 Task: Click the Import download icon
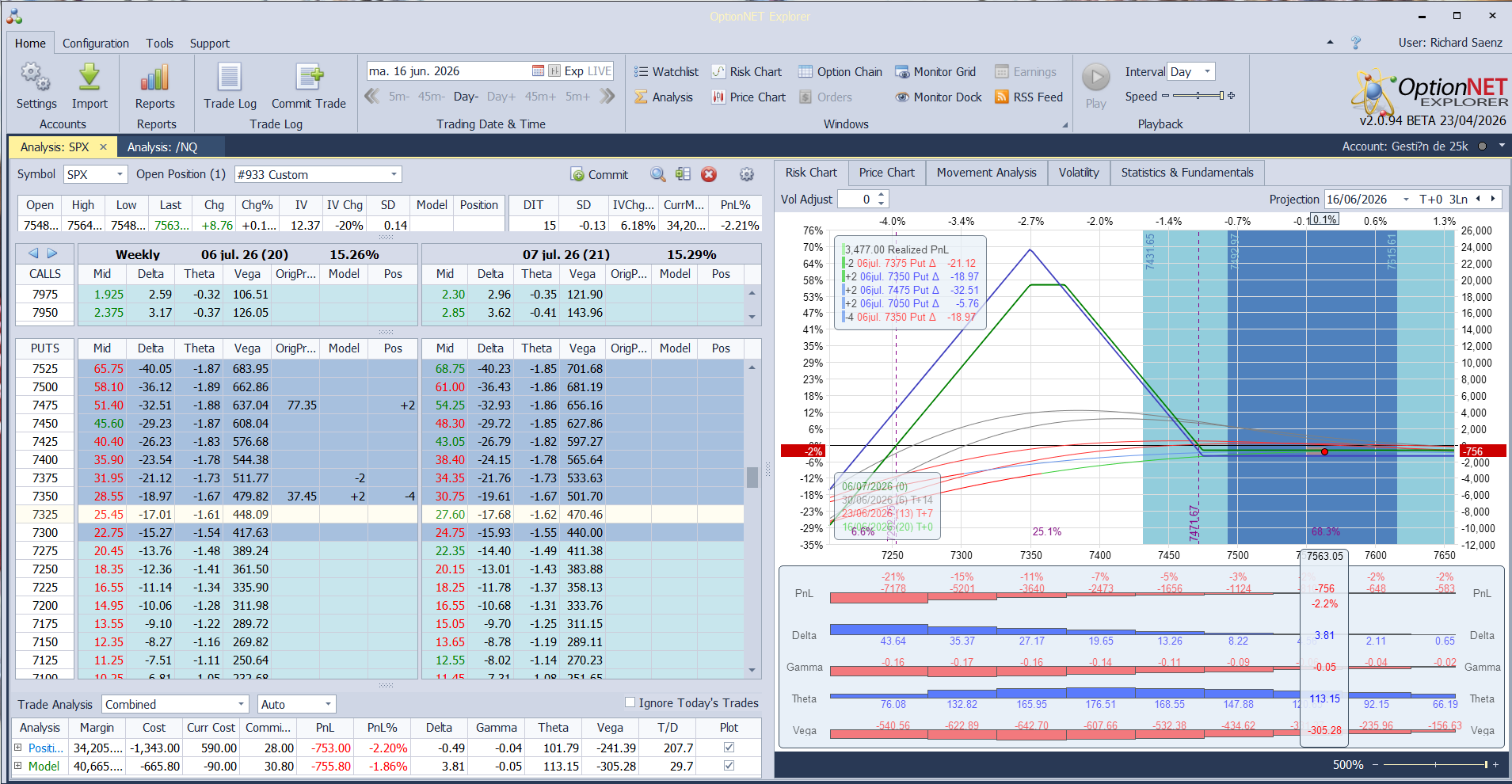pos(90,78)
